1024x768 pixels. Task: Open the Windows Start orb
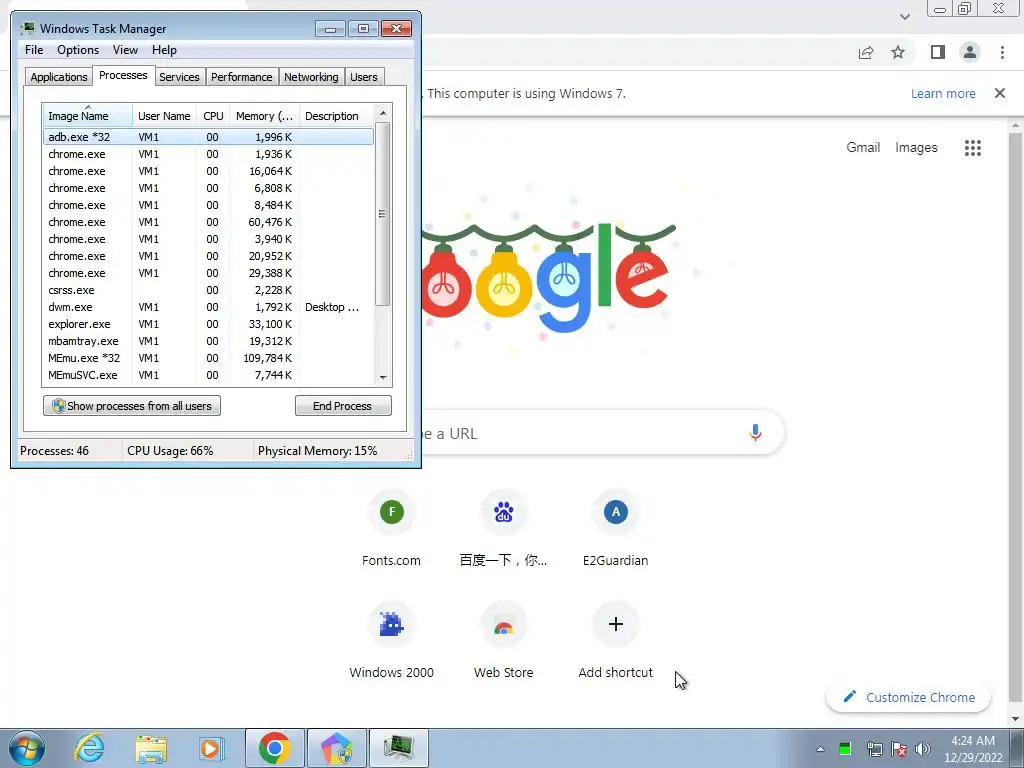pos(27,748)
